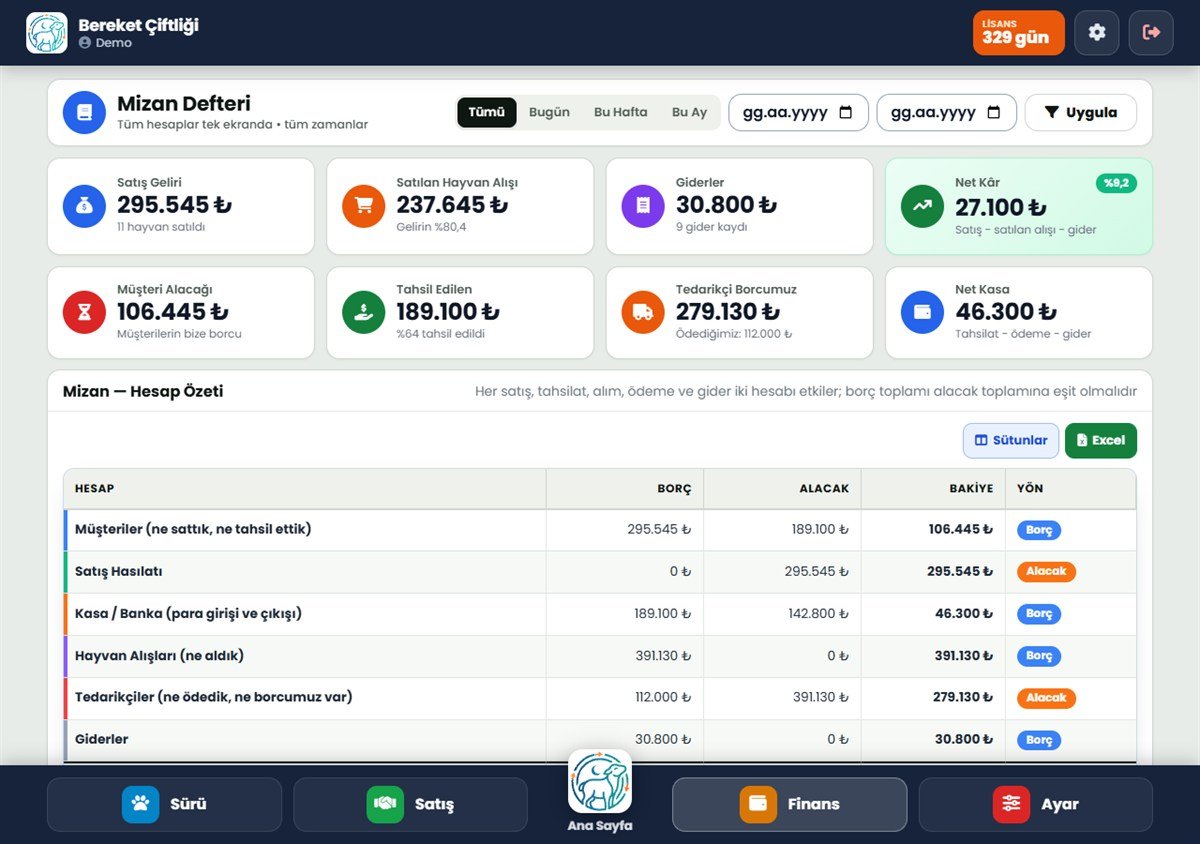Sort by the BORÇ column header
The height and width of the screenshot is (844, 1200).
(x=625, y=489)
